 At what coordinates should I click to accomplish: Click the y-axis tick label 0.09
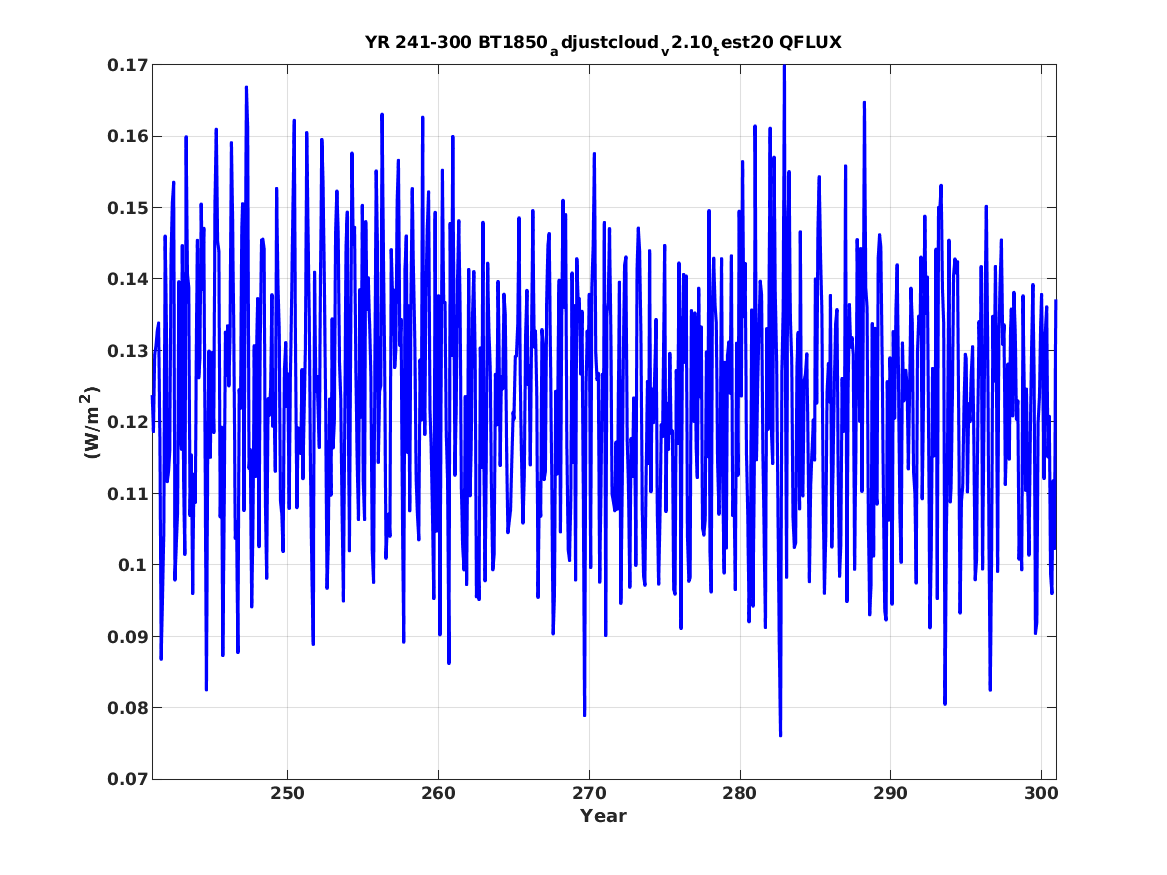(x=127, y=636)
